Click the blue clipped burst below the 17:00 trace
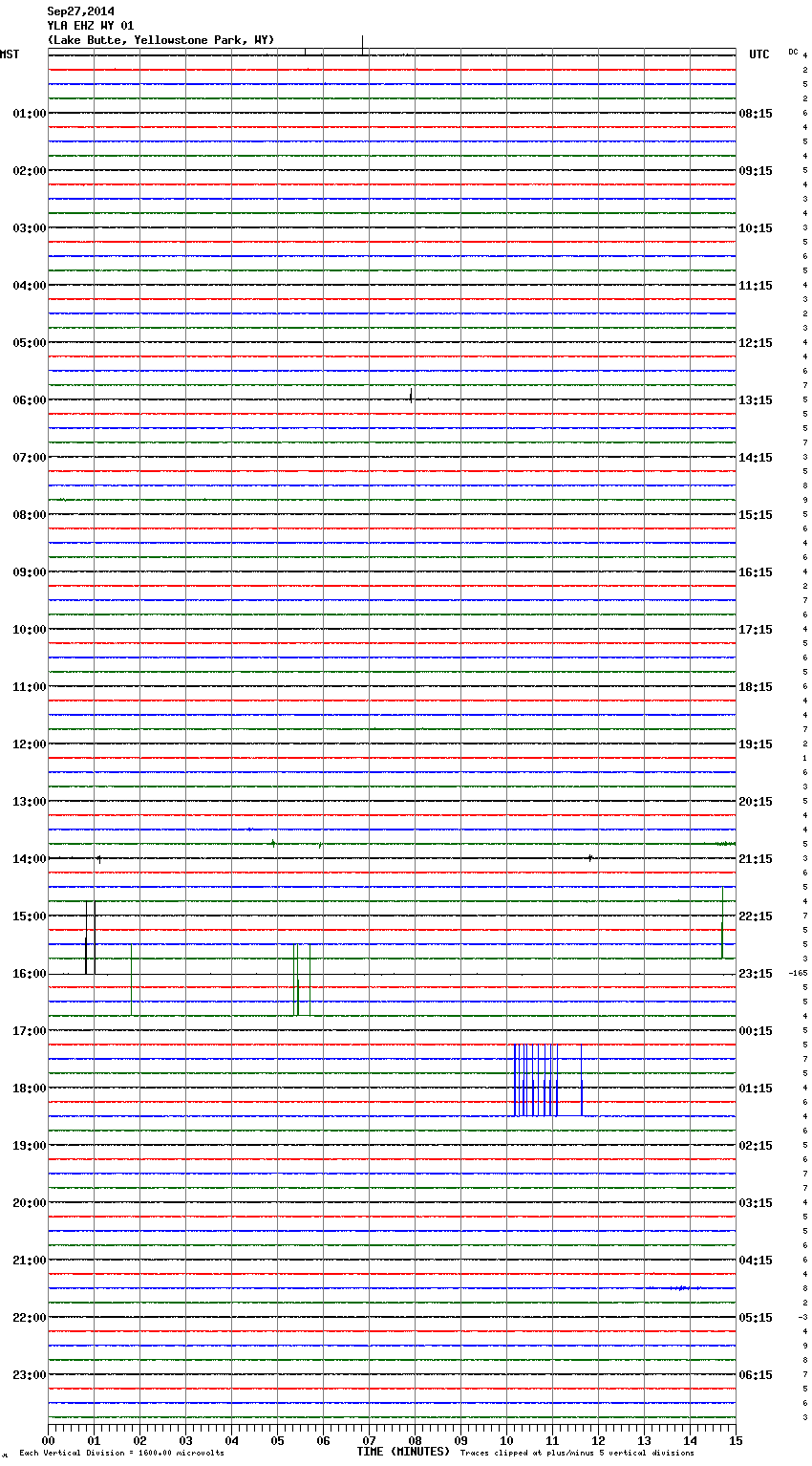The image size is (812, 1466). pyautogui.click(x=548, y=1080)
